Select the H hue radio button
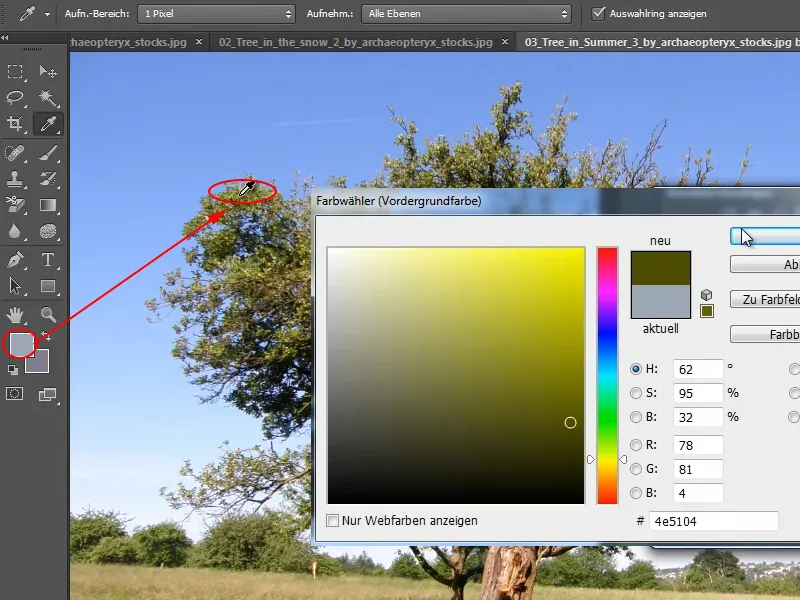 (x=636, y=369)
